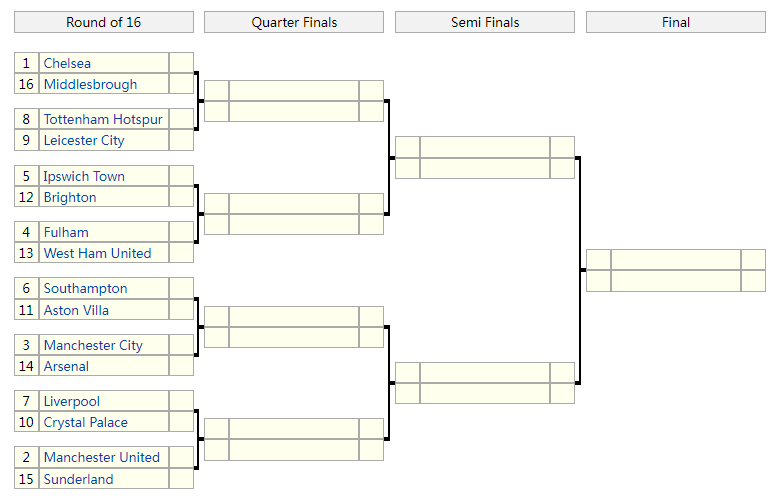Click the score box beside Chelsea
775x502 pixels.
(181, 63)
